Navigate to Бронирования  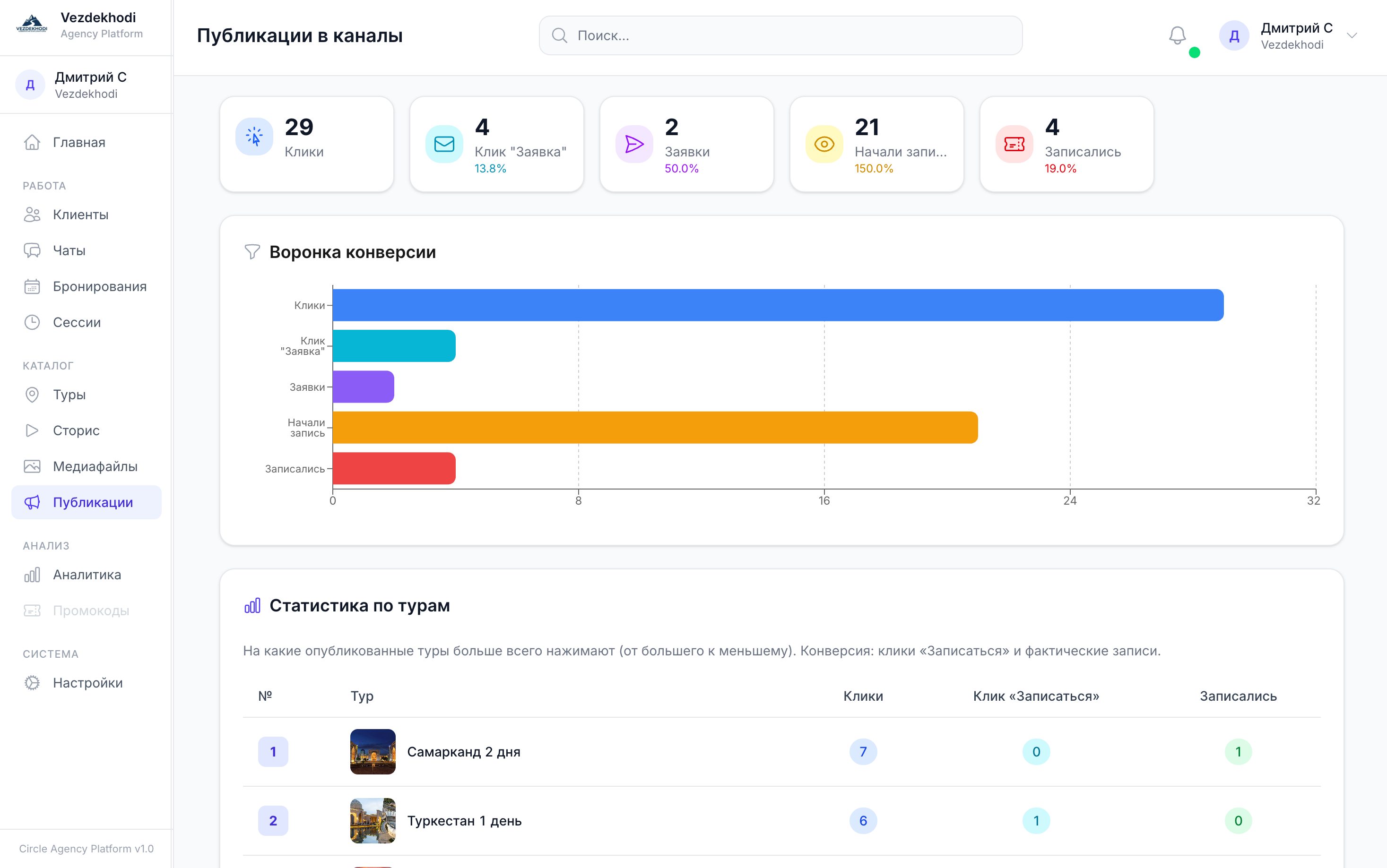click(86, 286)
